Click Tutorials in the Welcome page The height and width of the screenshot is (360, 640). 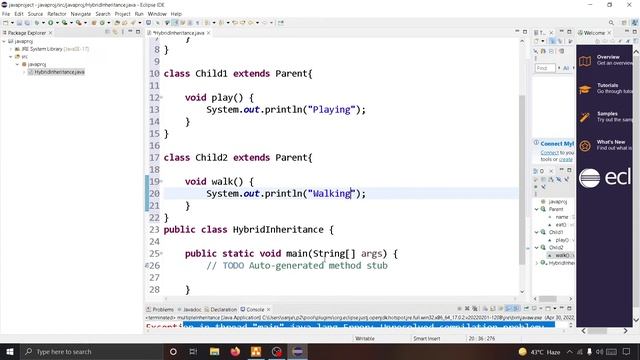(x=607, y=85)
